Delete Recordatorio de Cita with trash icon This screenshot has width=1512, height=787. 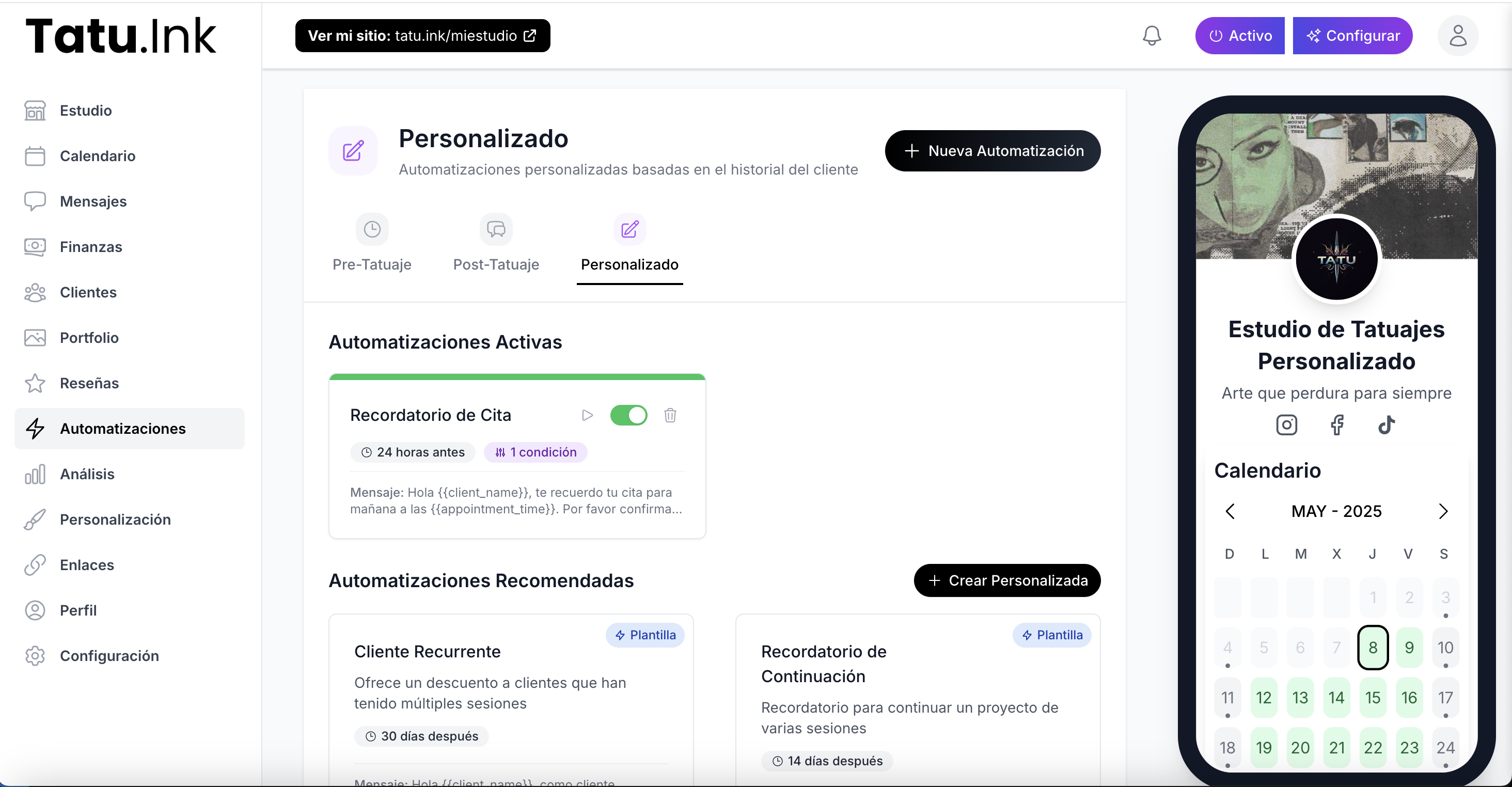click(670, 416)
